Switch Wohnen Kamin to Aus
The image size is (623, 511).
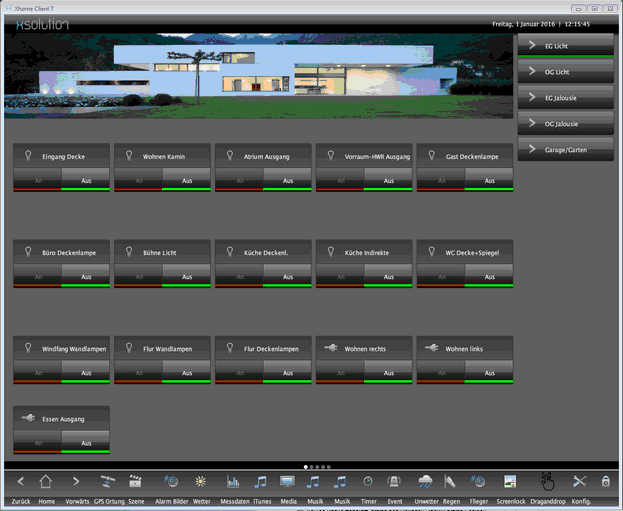186,180
